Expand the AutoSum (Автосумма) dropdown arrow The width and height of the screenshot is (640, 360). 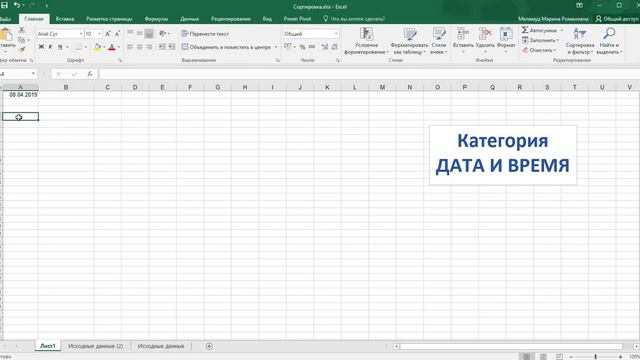point(562,31)
